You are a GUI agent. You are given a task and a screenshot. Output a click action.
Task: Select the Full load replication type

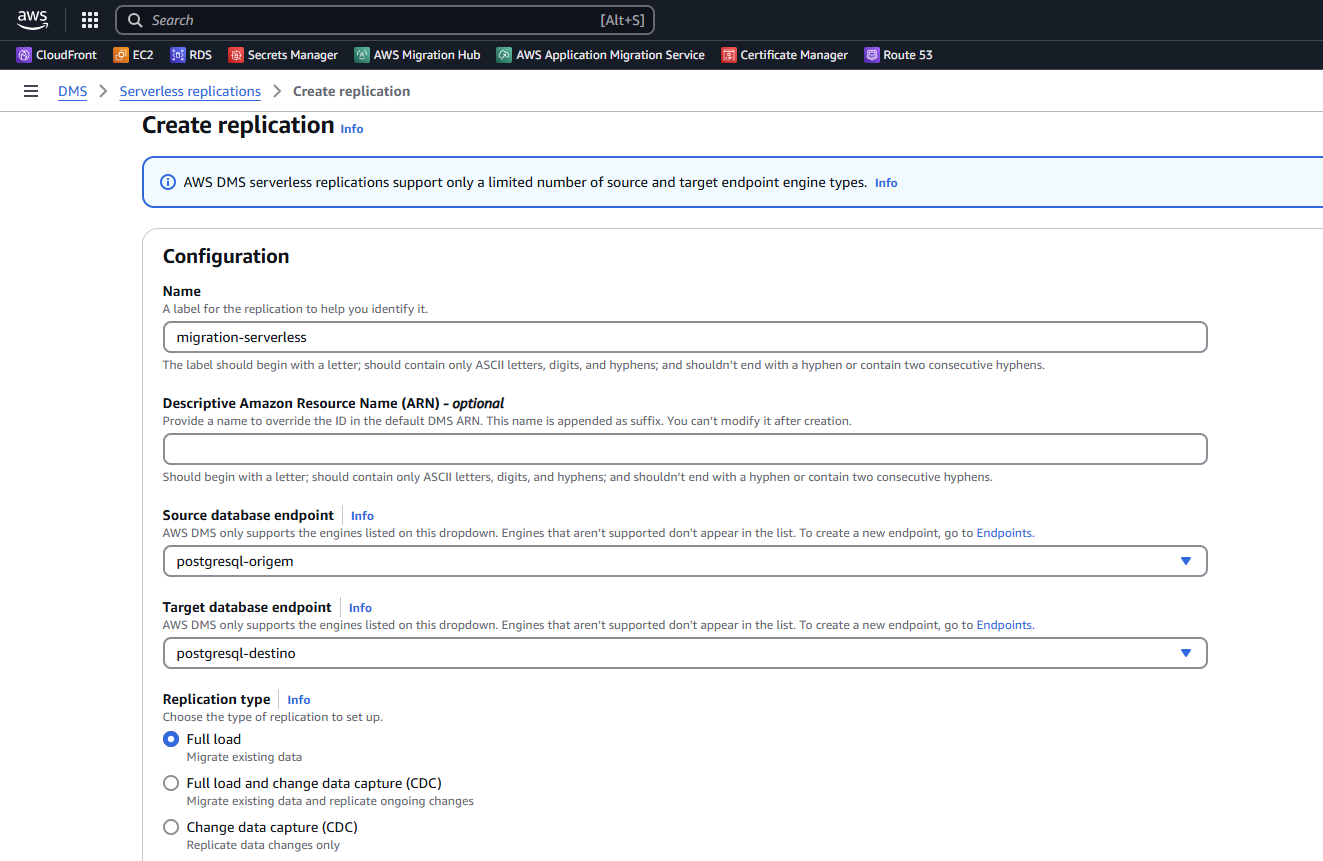pos(171,739)
